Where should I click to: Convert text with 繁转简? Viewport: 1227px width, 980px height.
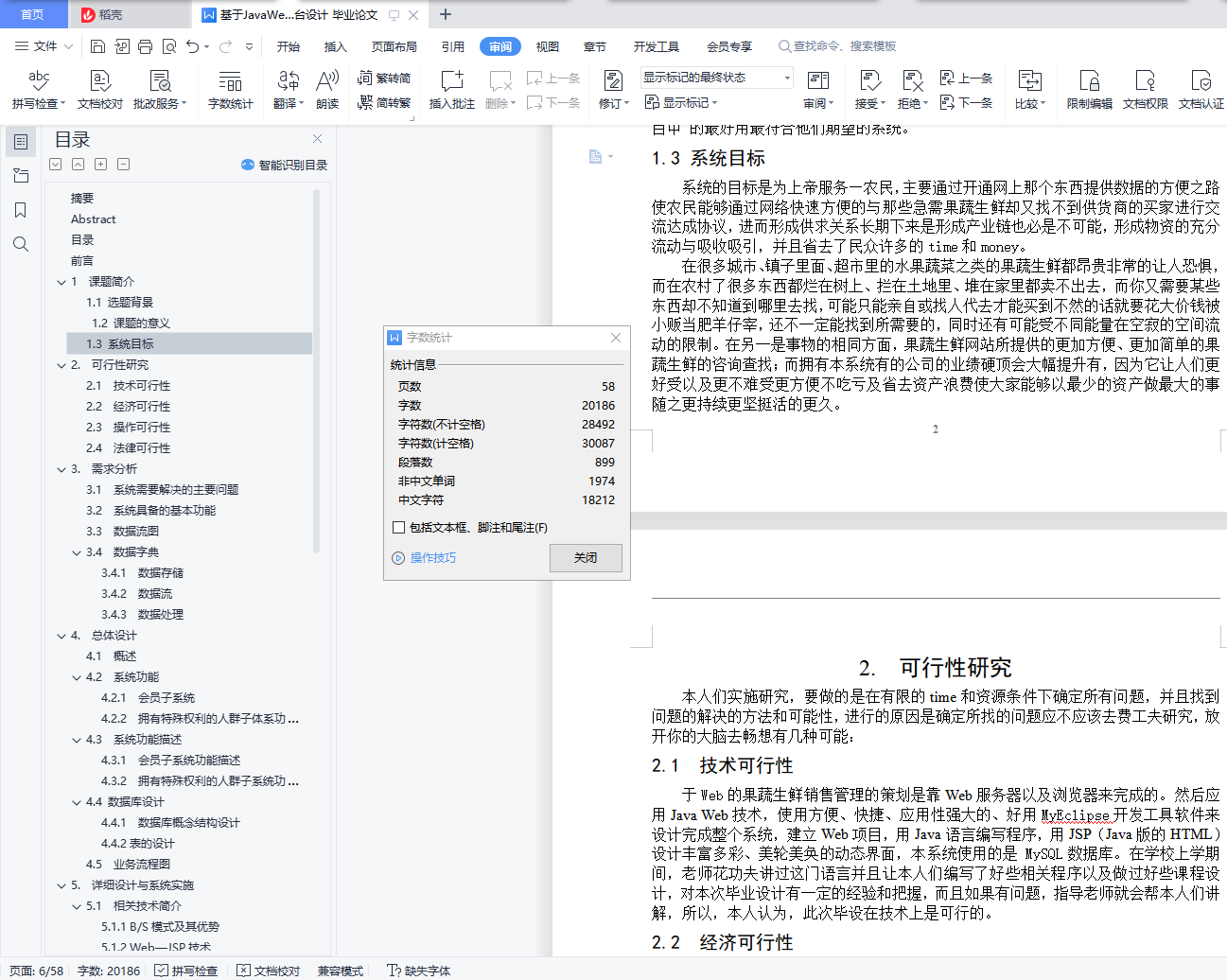[x=384, y=79]
